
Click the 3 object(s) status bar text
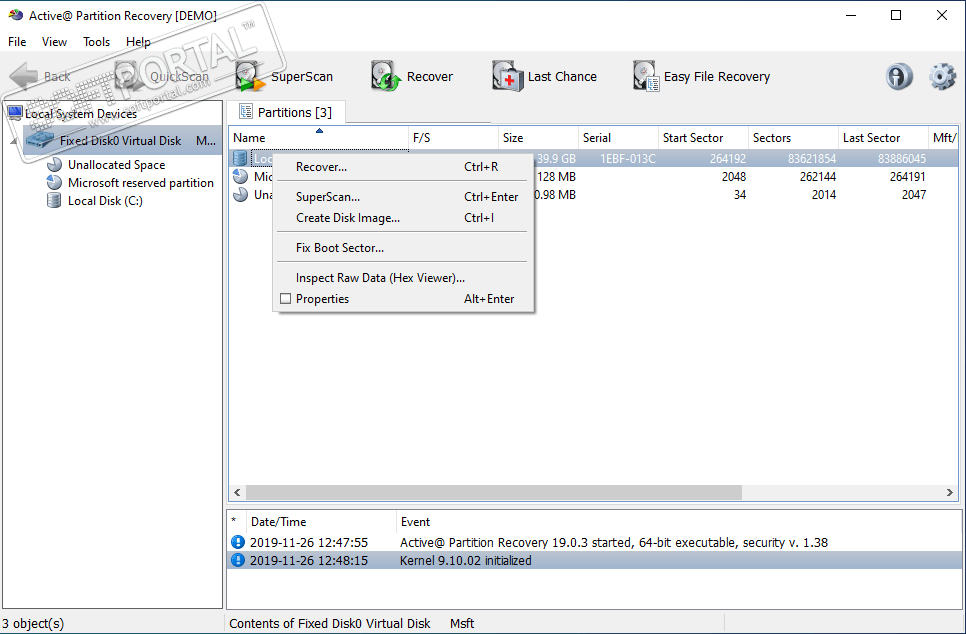pyautogui.click(x=33, y=624)
